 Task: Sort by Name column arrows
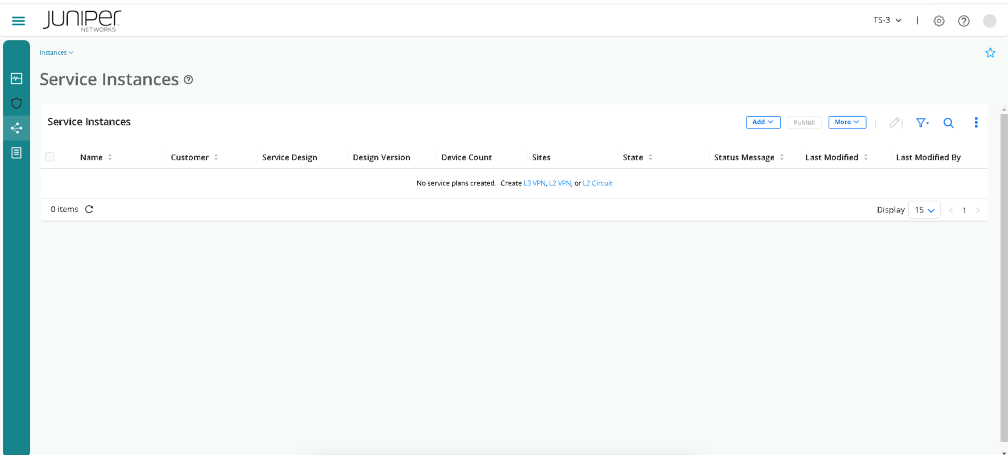coord(110,158)
